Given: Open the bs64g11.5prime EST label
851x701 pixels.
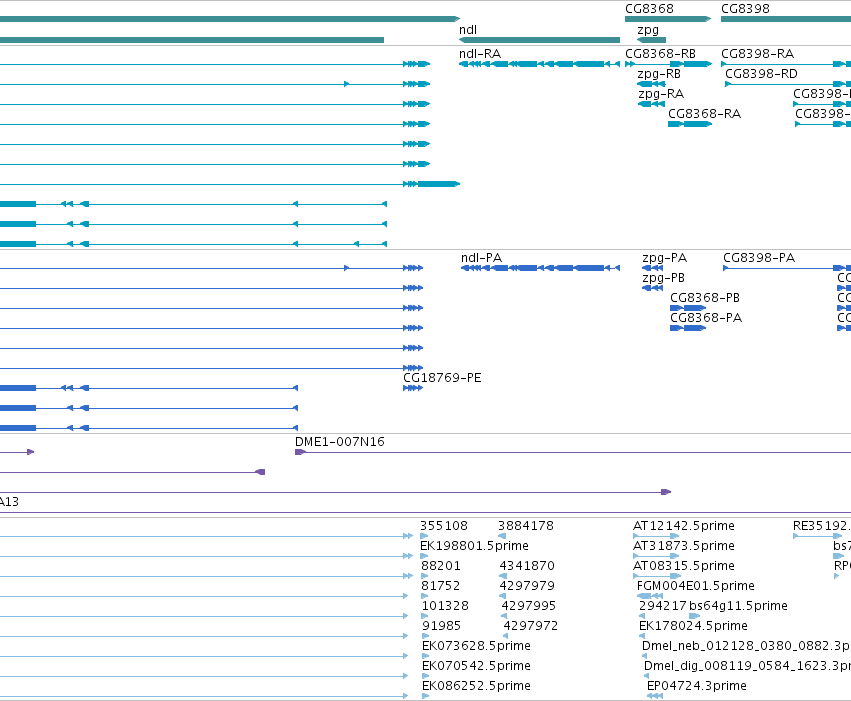Looking at the screenshot, I should tap(738, 606).
